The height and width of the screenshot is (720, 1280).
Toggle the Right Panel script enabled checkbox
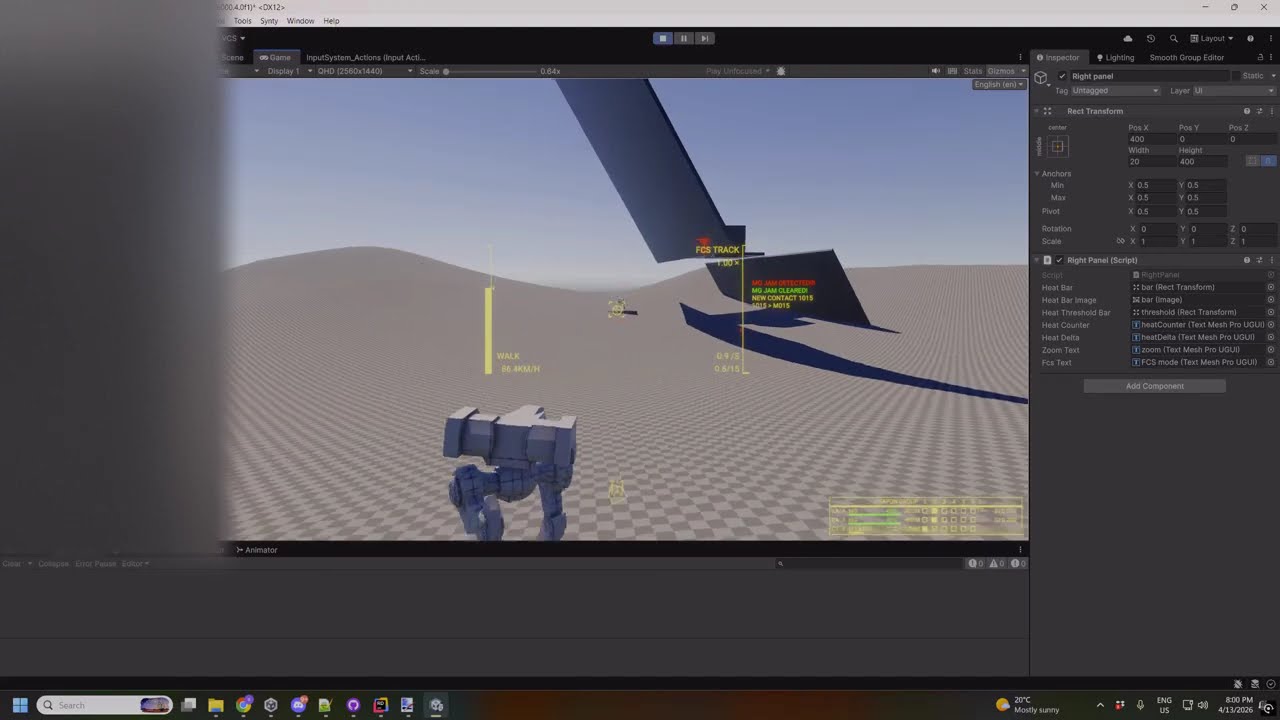point(1059,260)
